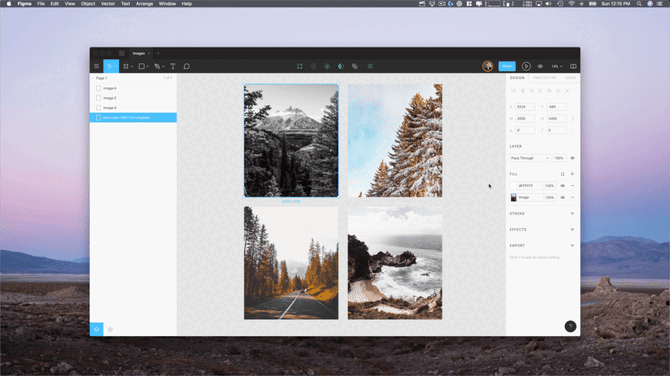The height and width of the screenshot is (376, 670).
Task: Click the Create Component icon
Action: tap(327, 66)
